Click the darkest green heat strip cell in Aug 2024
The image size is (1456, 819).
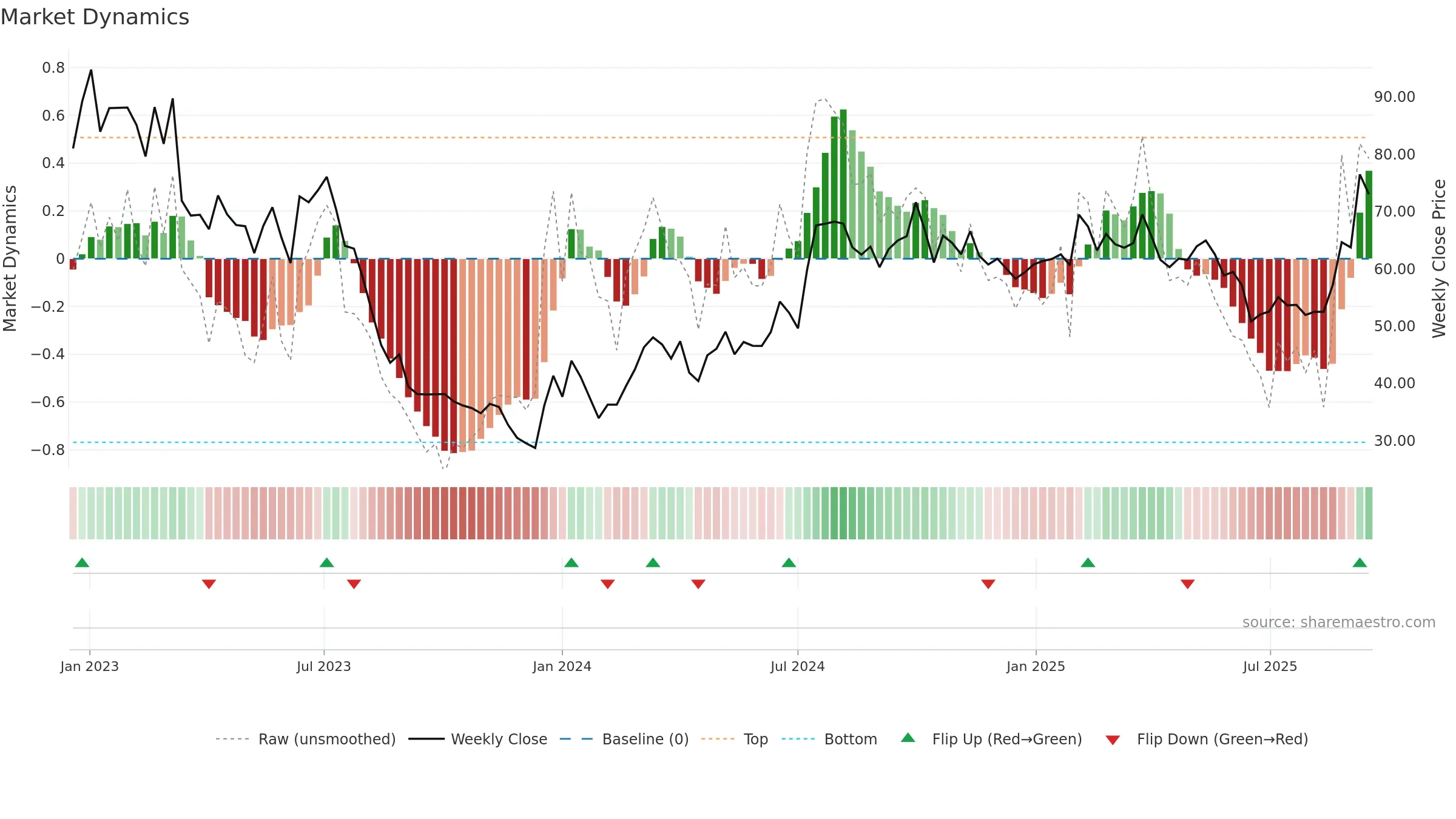[x=843, y=513]
